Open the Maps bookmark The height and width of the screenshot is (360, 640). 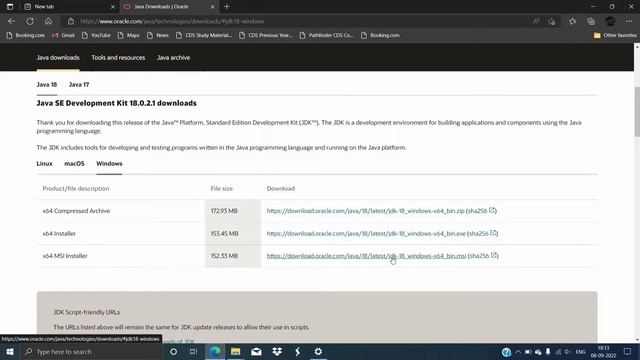(x=129, y=36)
